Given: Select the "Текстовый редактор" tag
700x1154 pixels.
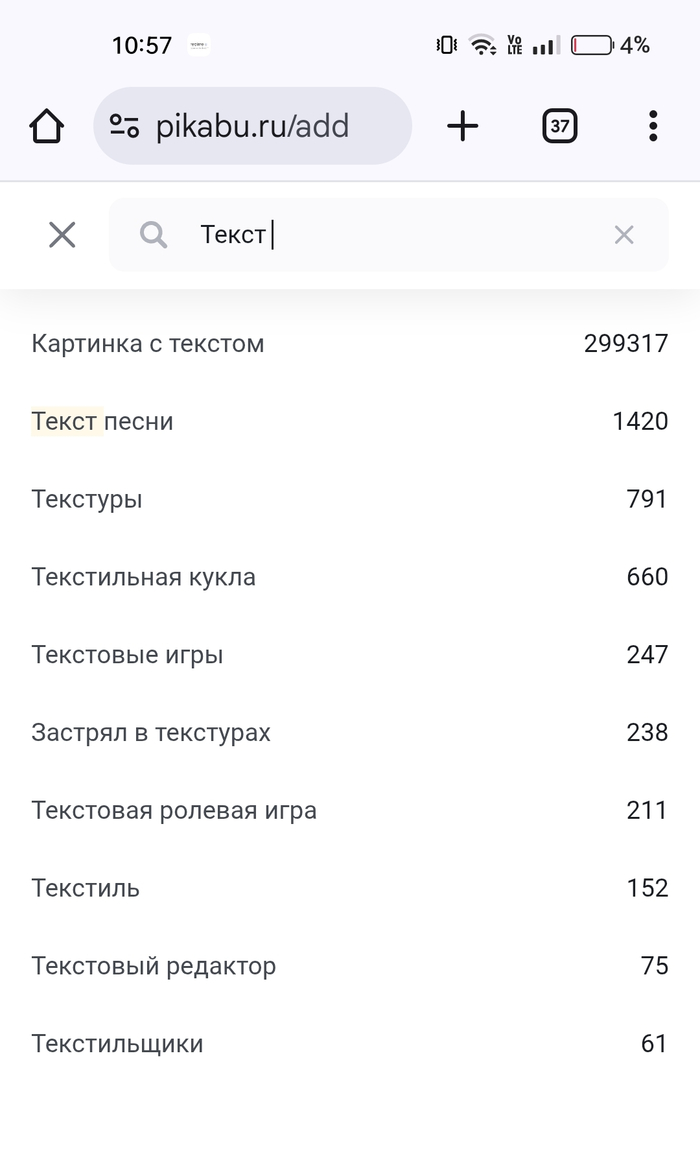Looking at the screenshot, I should 154,966.
